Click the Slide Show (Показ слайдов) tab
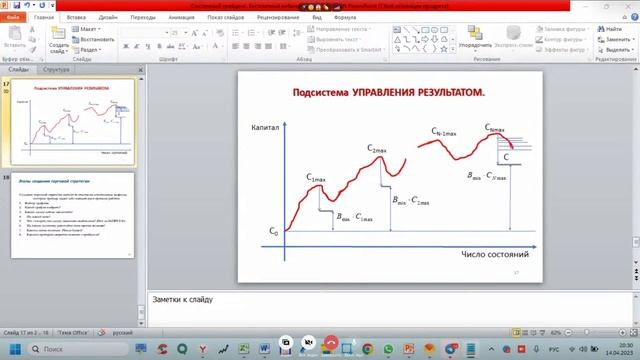The height and width of the screenshot is (360, 640). (x=226, y=18)
